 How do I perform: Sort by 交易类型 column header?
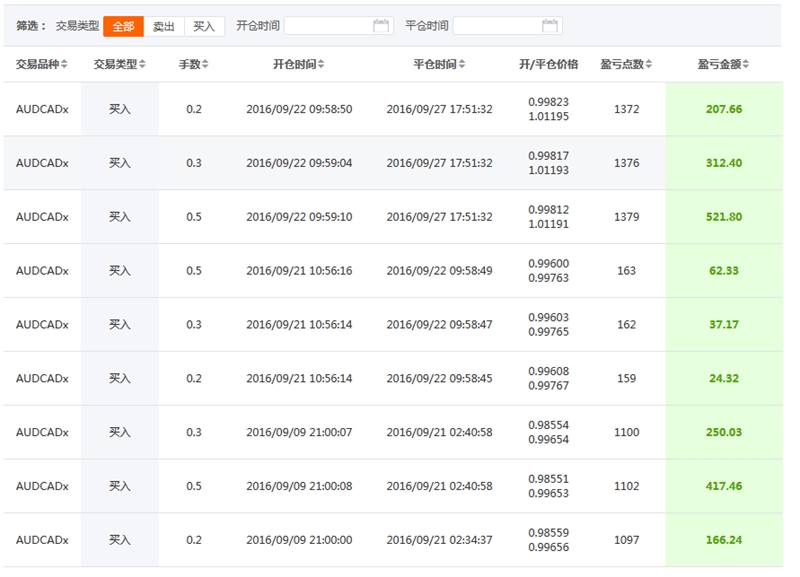pos(119,64)
